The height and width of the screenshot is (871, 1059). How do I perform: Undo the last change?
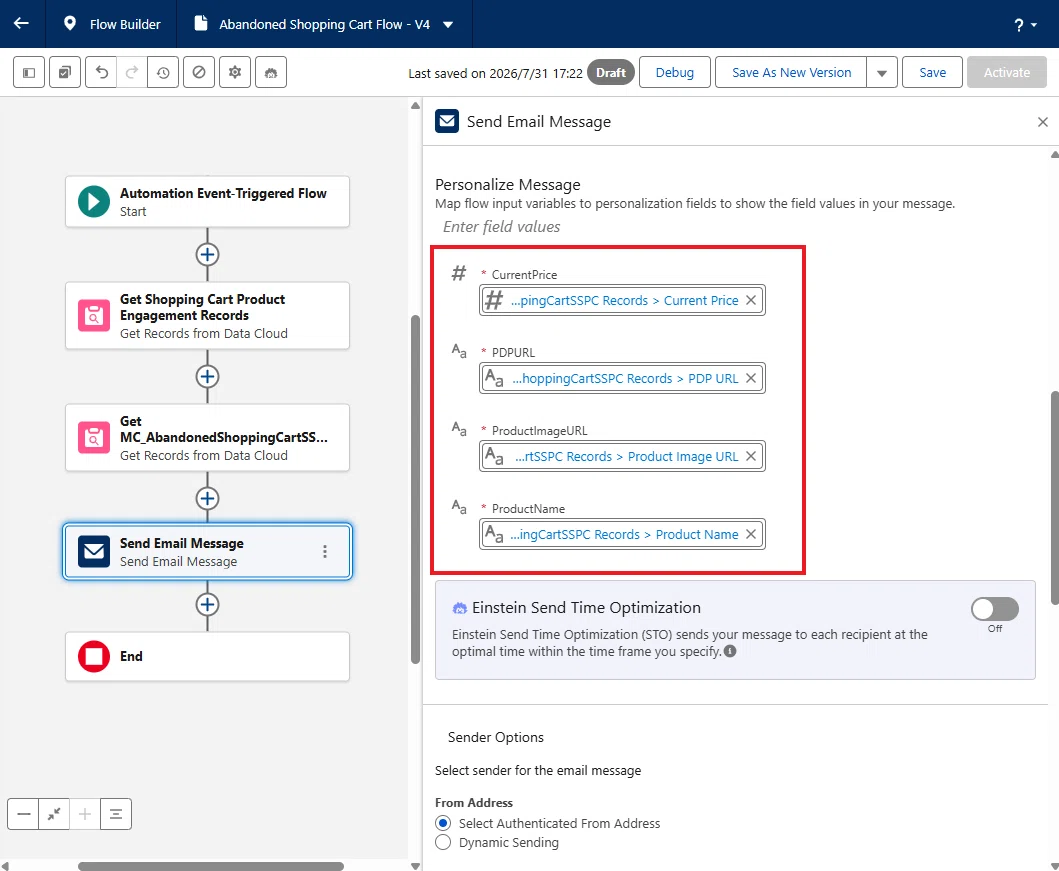click(x=101, y=72)
